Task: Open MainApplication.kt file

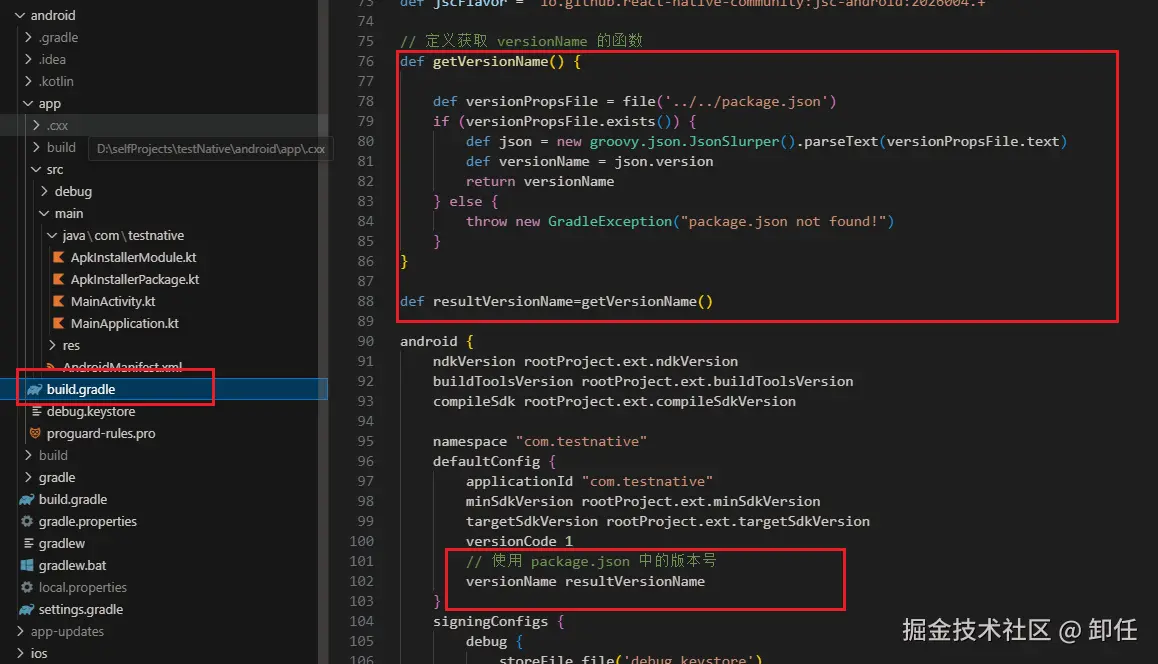Action: (x=125, y=324)
